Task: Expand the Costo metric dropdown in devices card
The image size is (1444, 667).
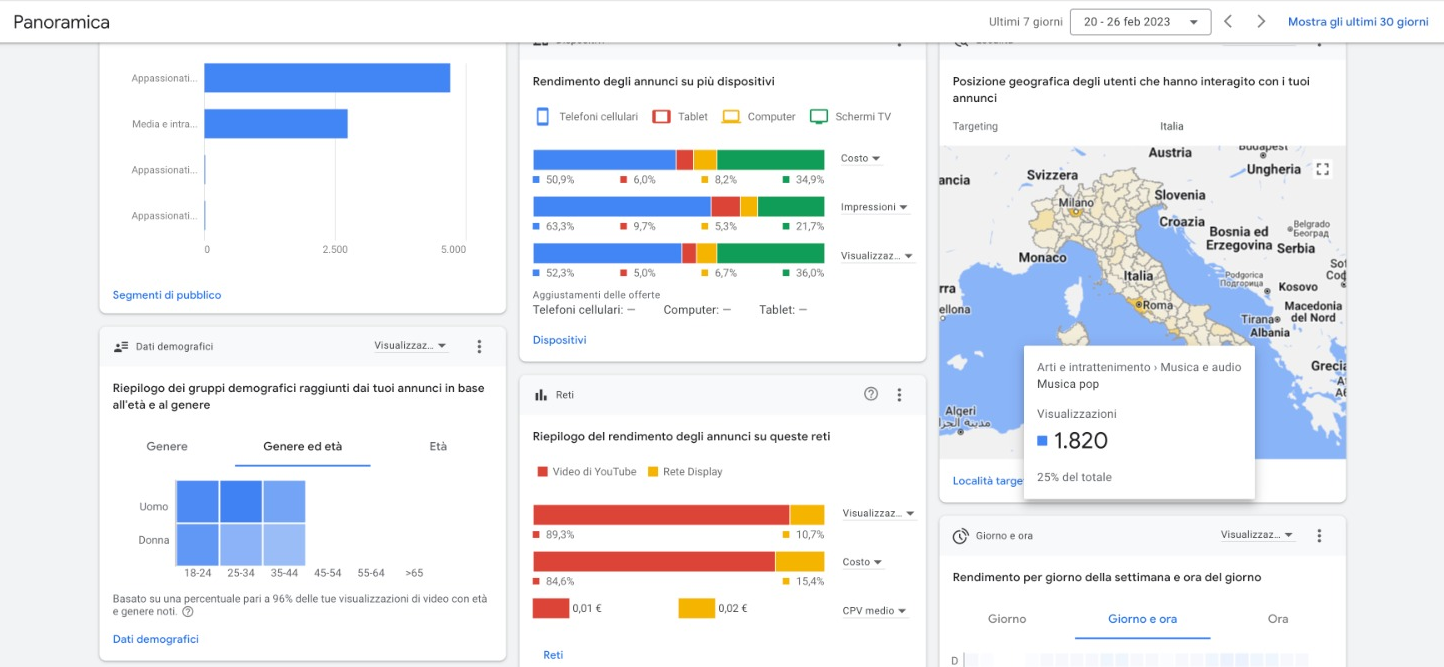Action: [x=860, y=159]
